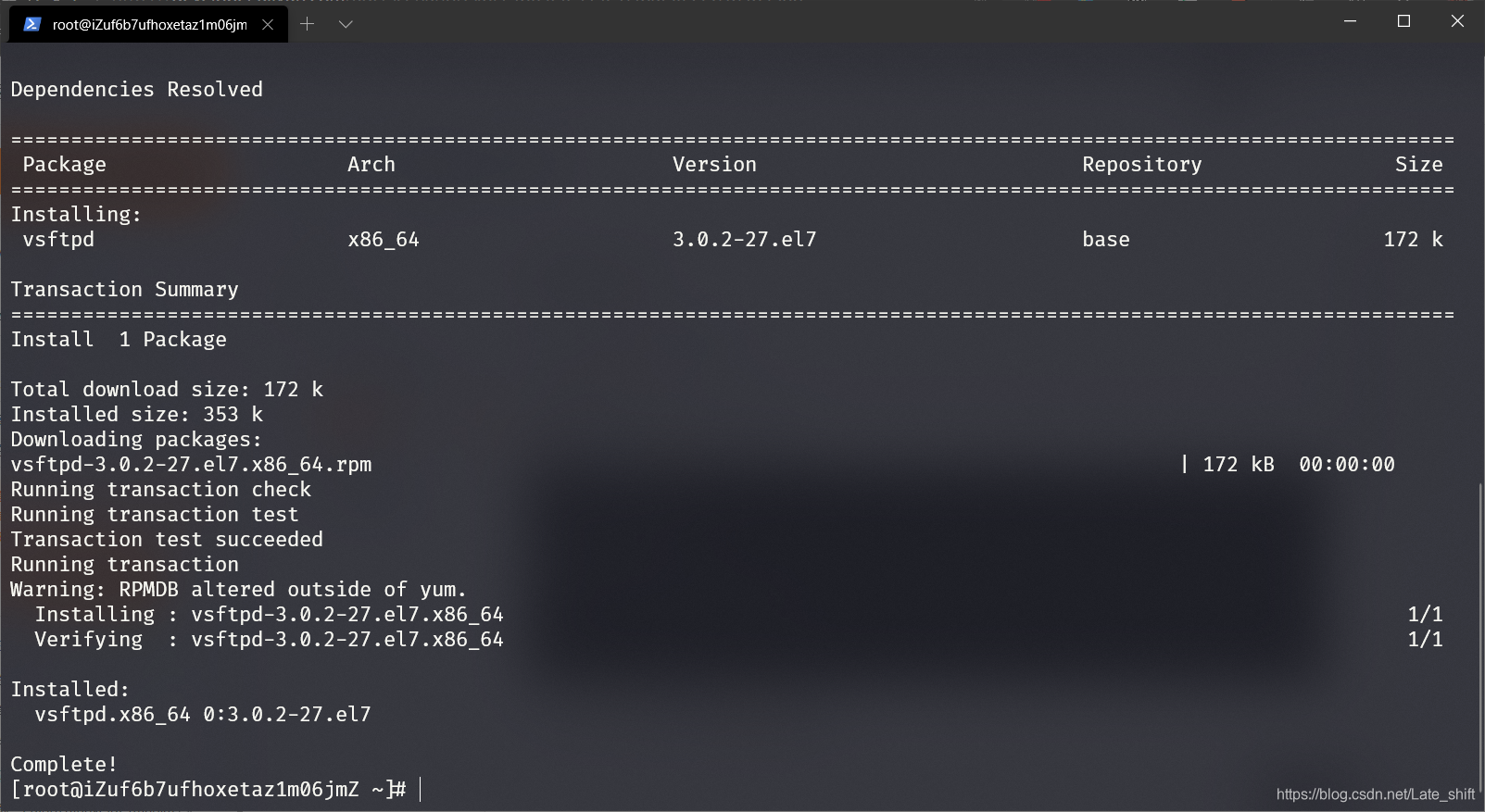This screenshot has width=1485, height=812.
Task: Click the 'Package' column header
Action: pyautogui.click(x=64, y=165)
